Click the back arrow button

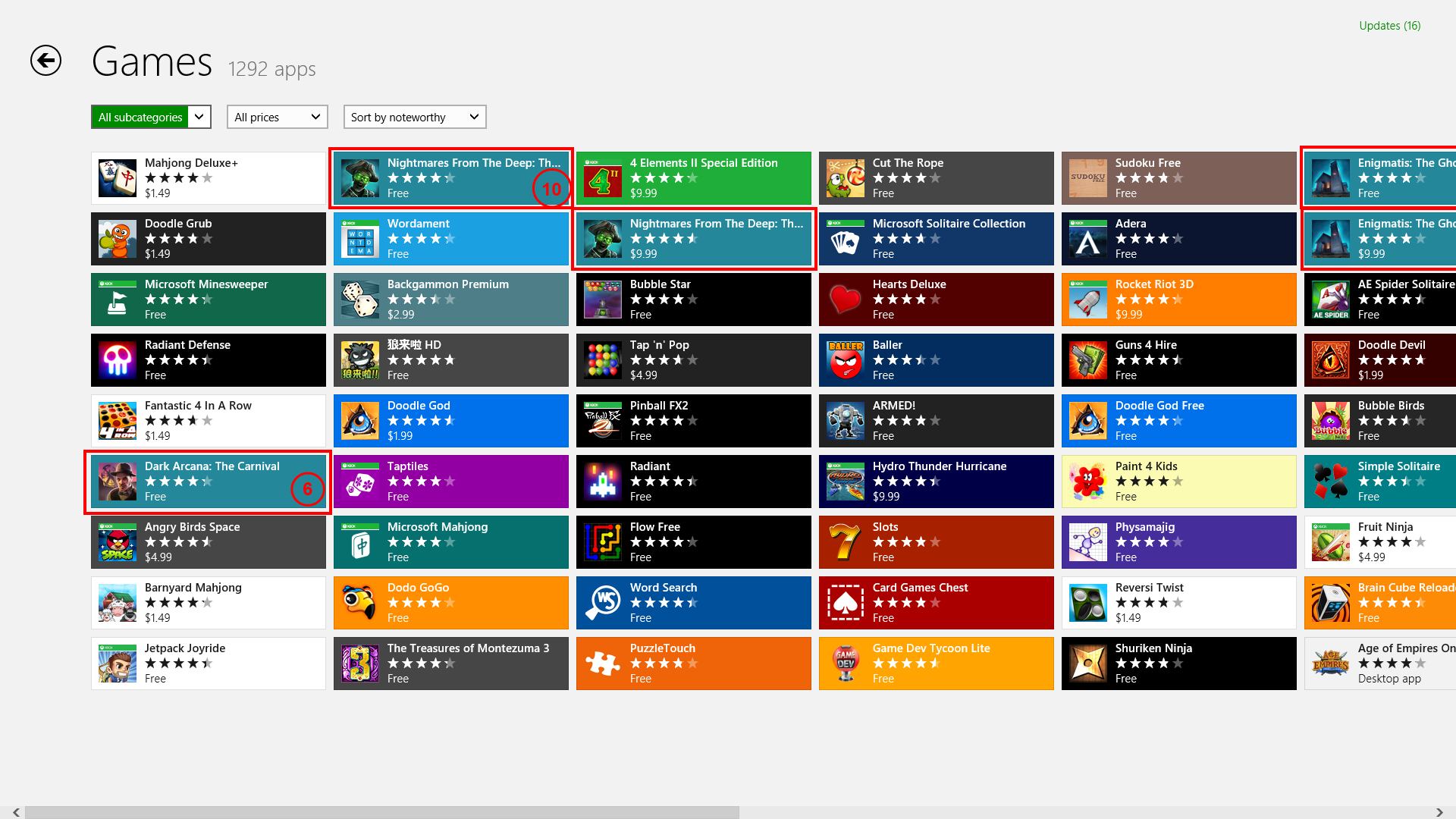tap(45, 61)
